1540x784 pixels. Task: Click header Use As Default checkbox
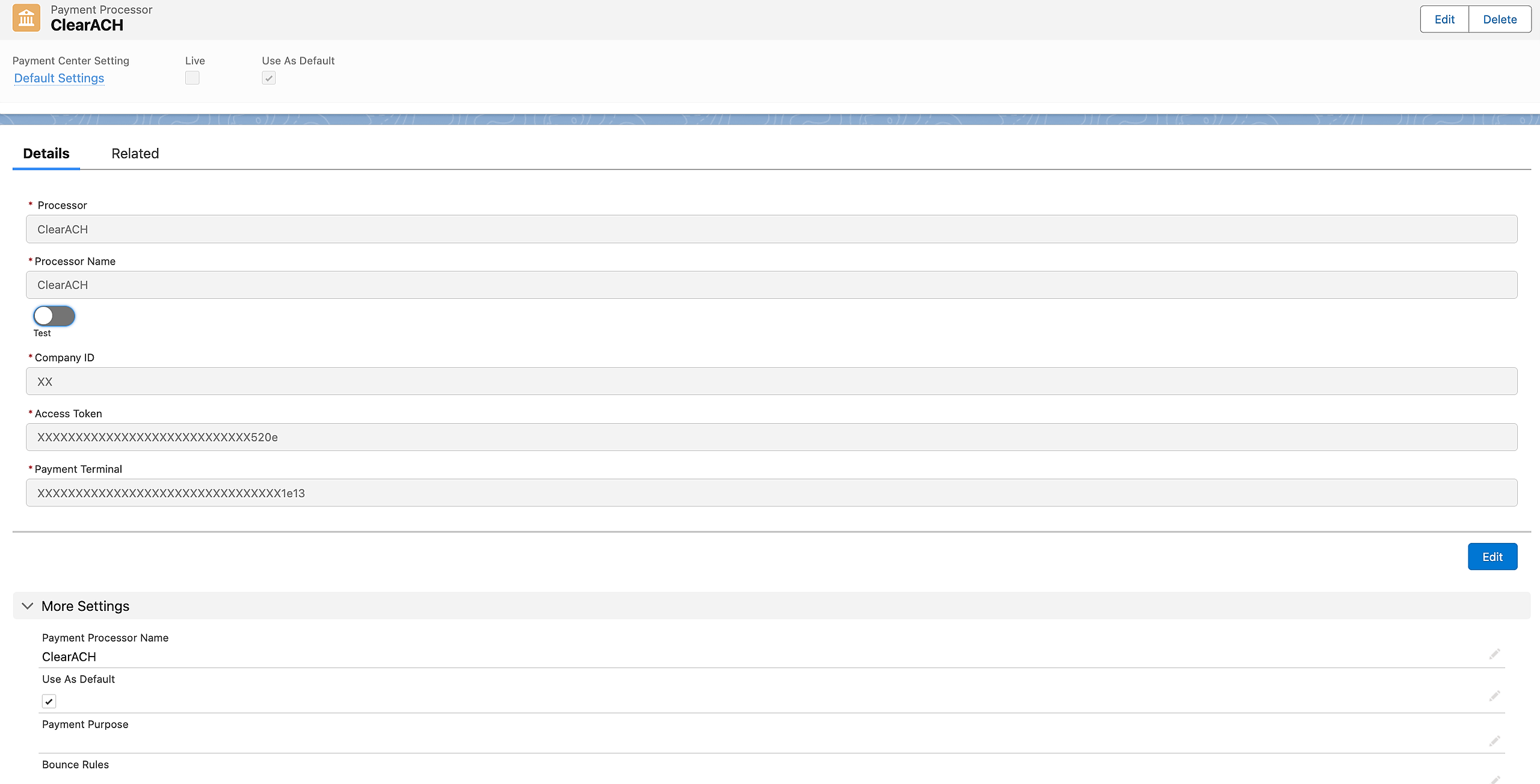269,78
